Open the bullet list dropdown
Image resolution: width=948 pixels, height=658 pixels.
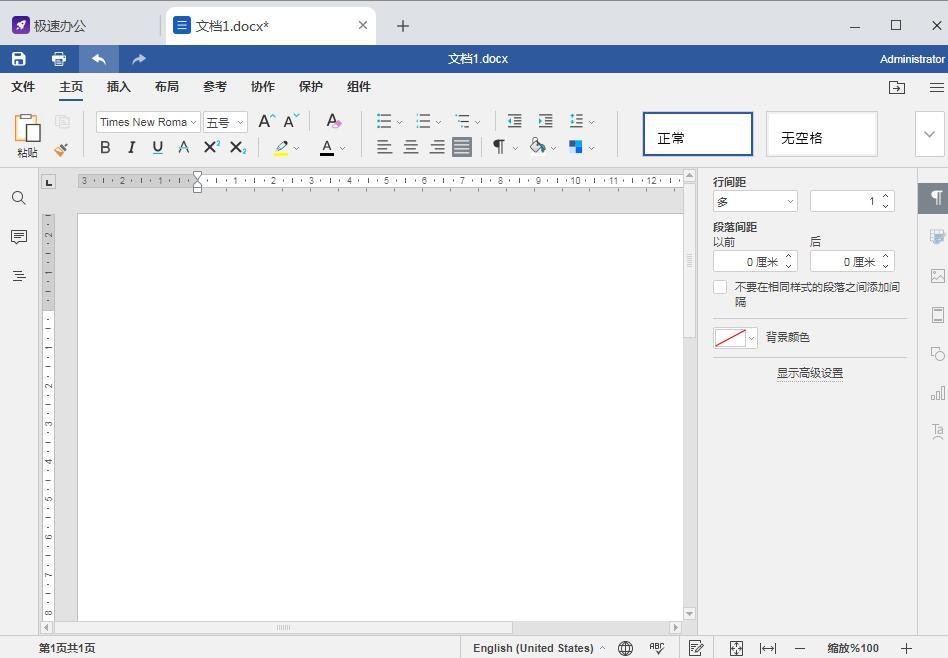pos(398,122)
